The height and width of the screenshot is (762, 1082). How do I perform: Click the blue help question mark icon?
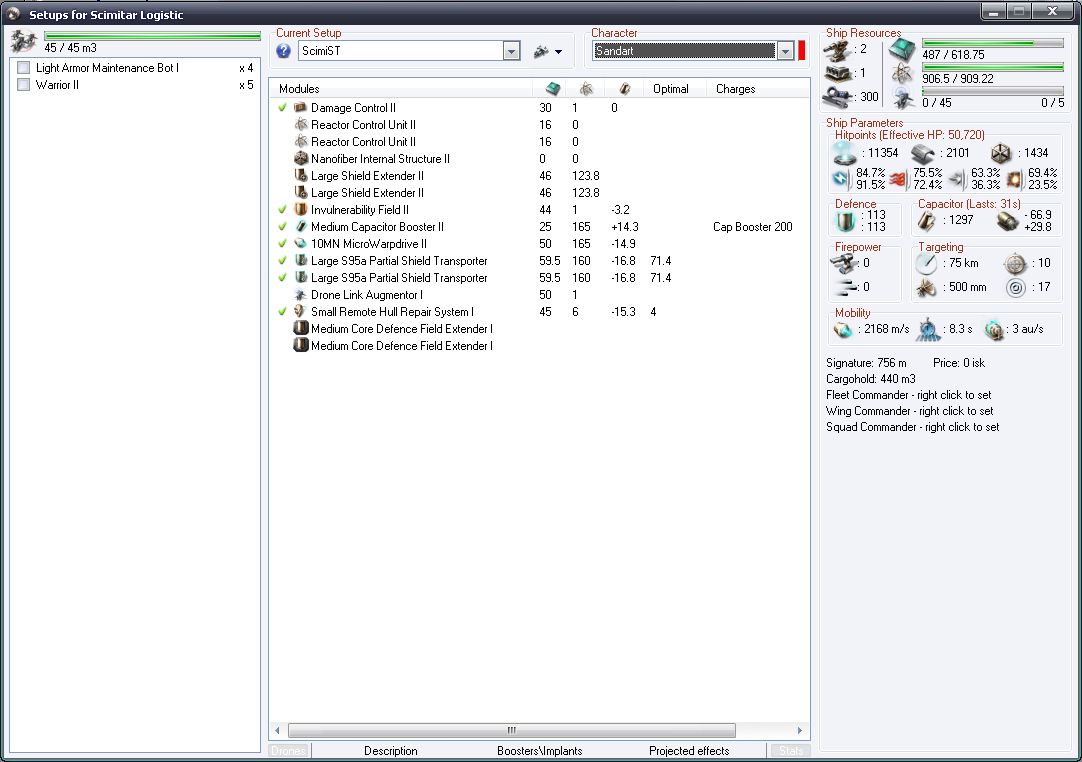click(283, 51)
